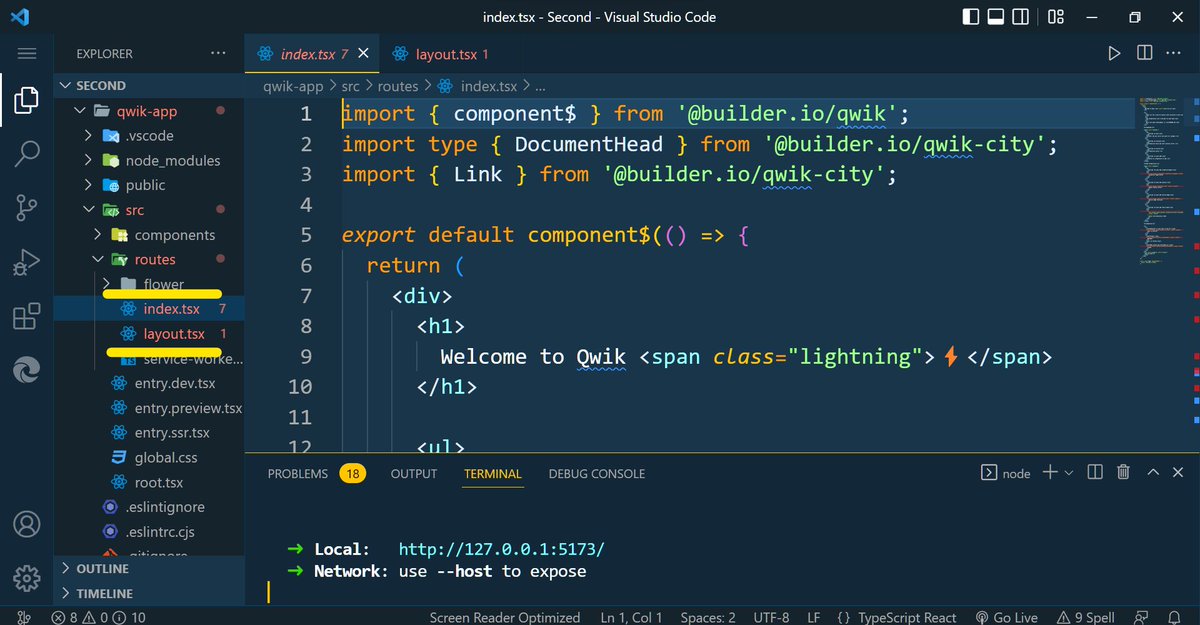Click Go Live in status bar
This screenshot has width=1200, height=625.
(1008, 617)
